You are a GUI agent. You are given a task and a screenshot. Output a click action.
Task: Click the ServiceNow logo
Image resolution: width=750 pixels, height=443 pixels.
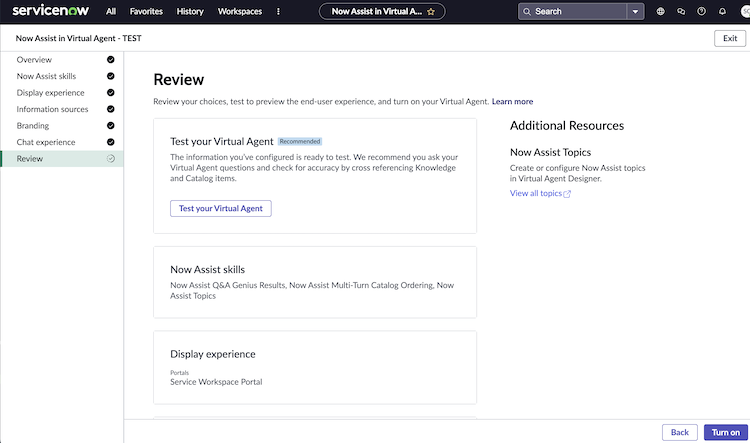point(50,11)
